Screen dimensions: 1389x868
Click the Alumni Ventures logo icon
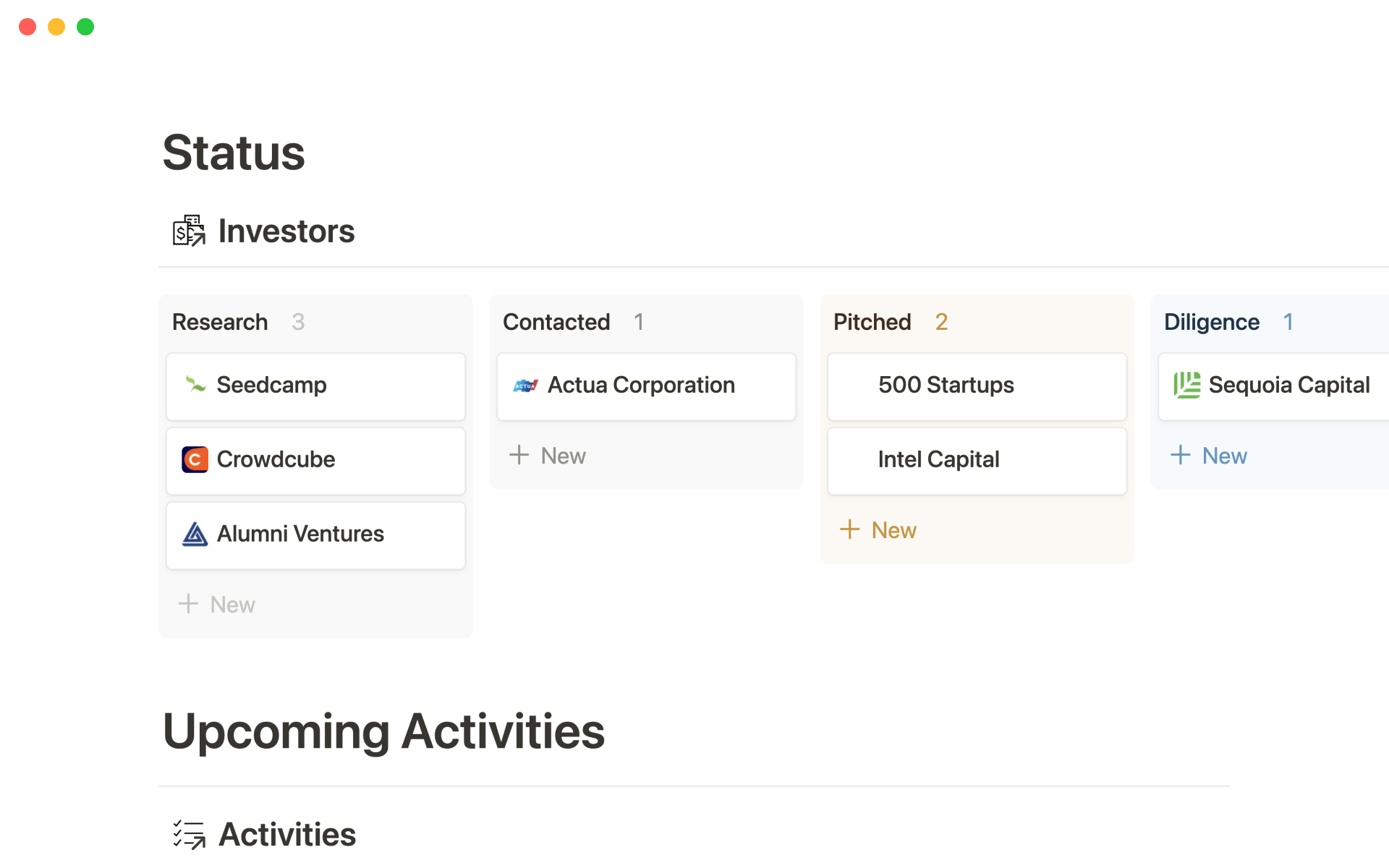[195, 534]
